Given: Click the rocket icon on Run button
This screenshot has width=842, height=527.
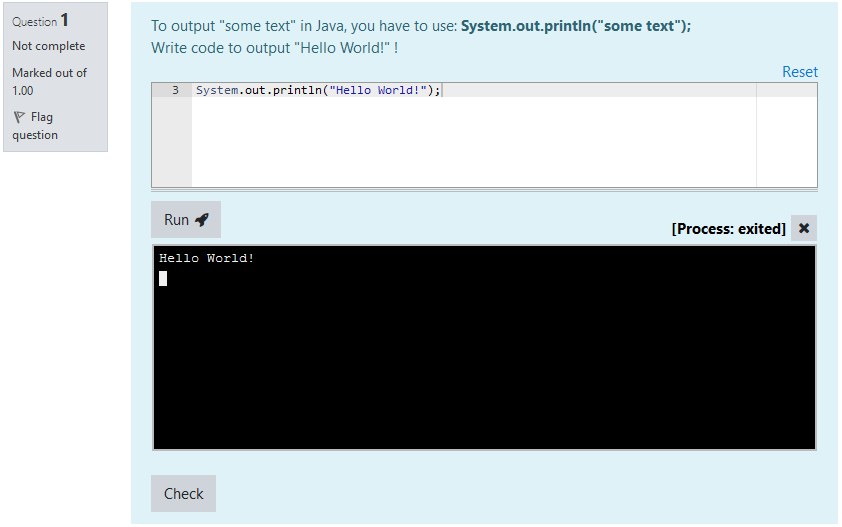Looking at the screenshot, I should (x=202, y=219).
